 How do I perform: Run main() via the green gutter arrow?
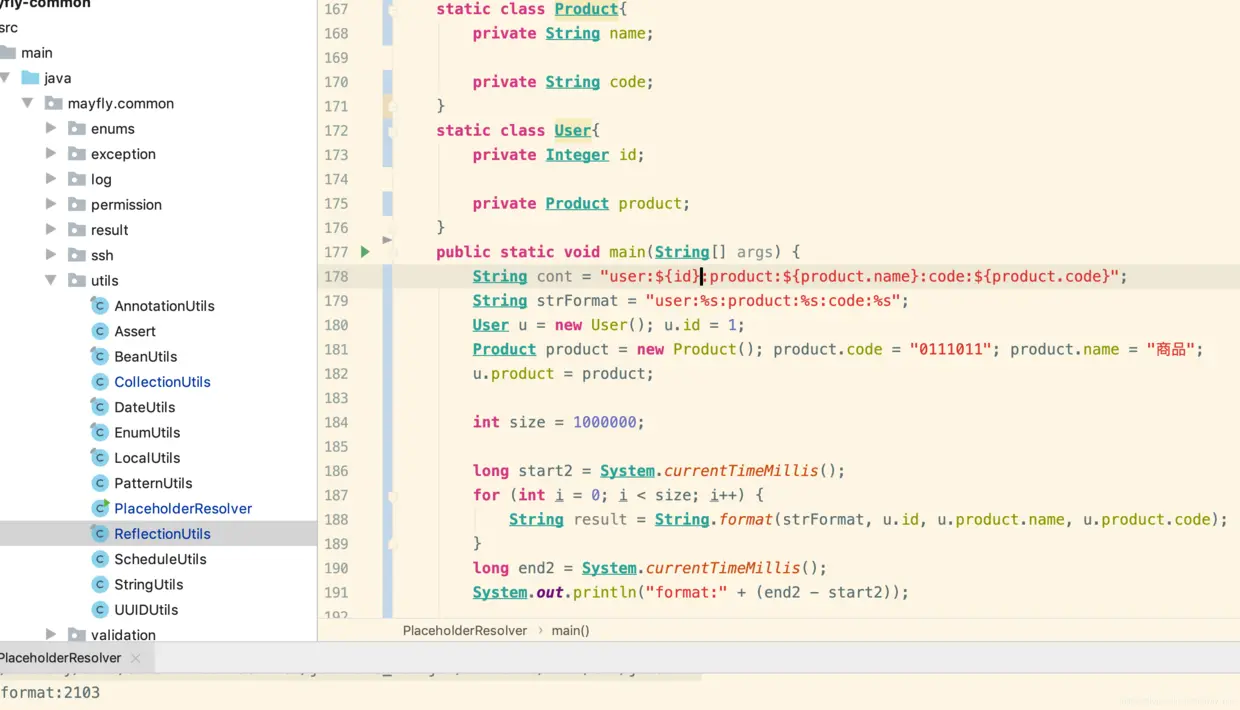click(x=365, y=251)
